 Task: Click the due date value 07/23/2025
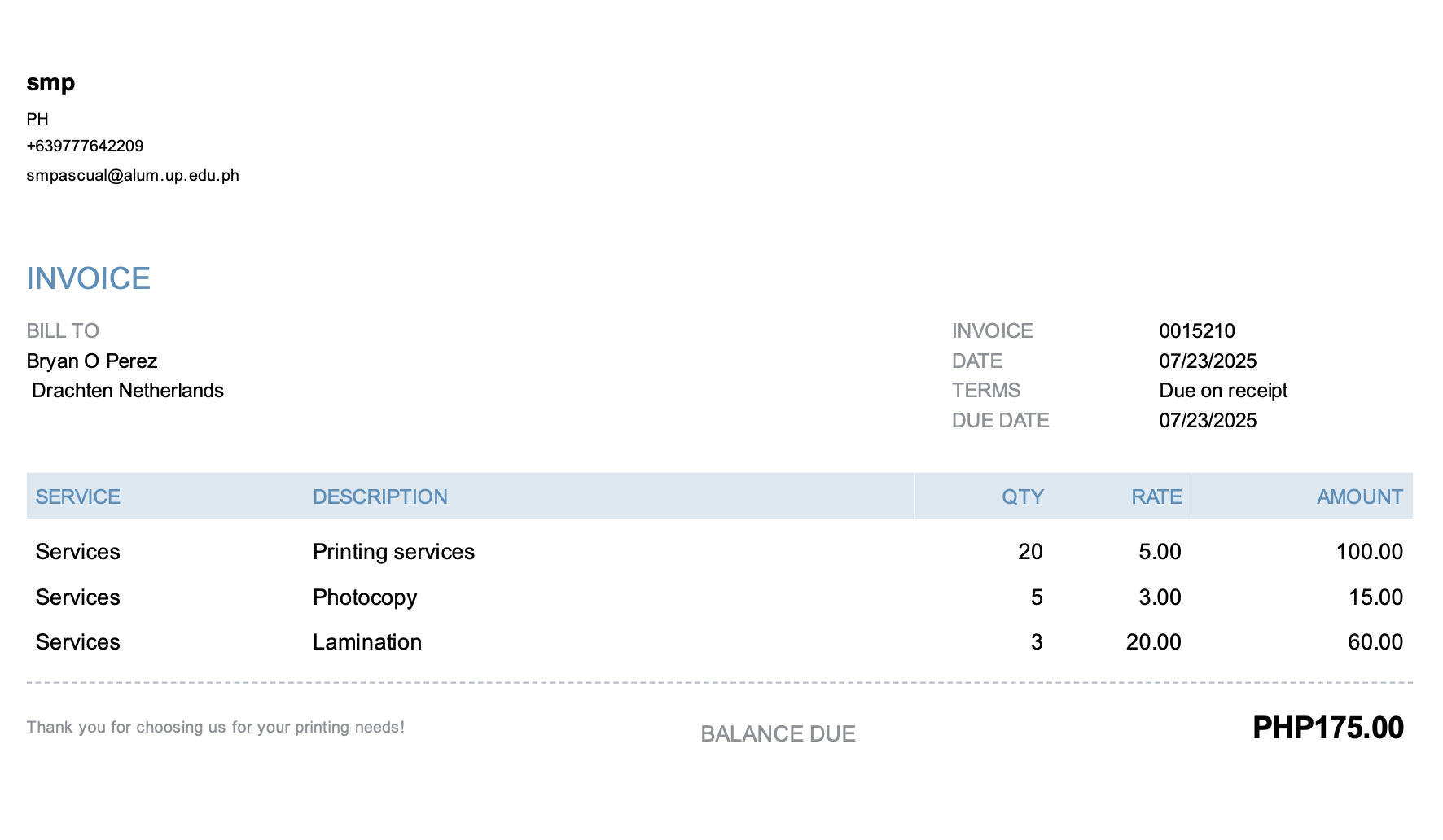pyautogui.click(x=1207, y=420)
